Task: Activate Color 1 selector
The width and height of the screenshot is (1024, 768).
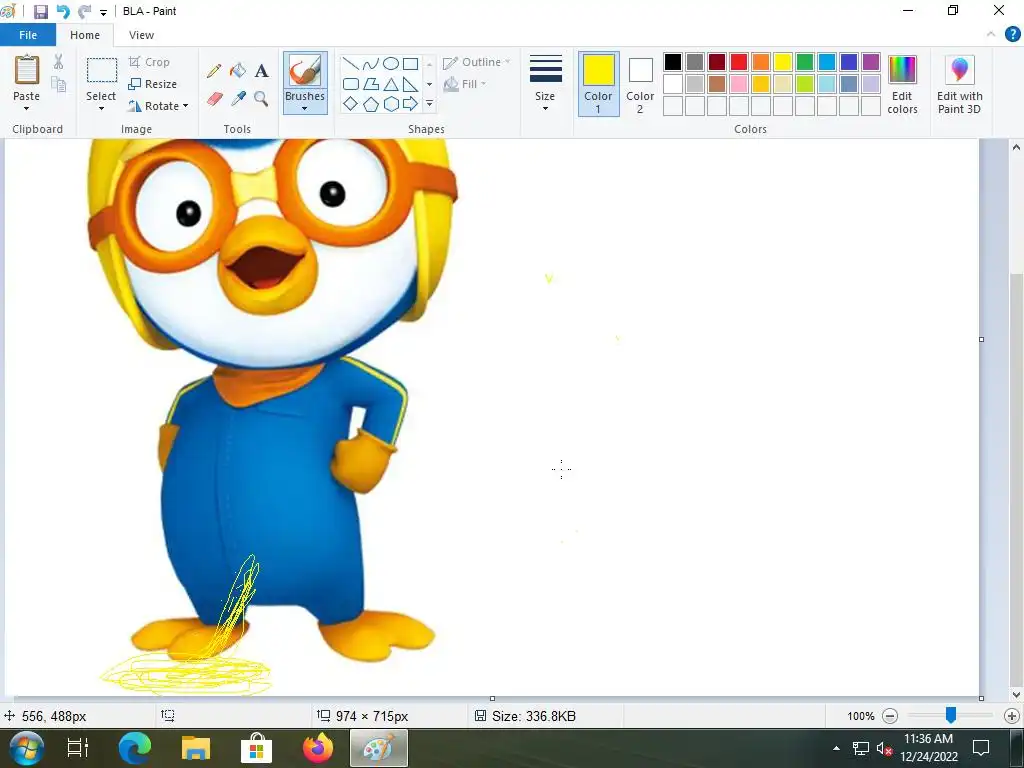Action: pos(598,84)
